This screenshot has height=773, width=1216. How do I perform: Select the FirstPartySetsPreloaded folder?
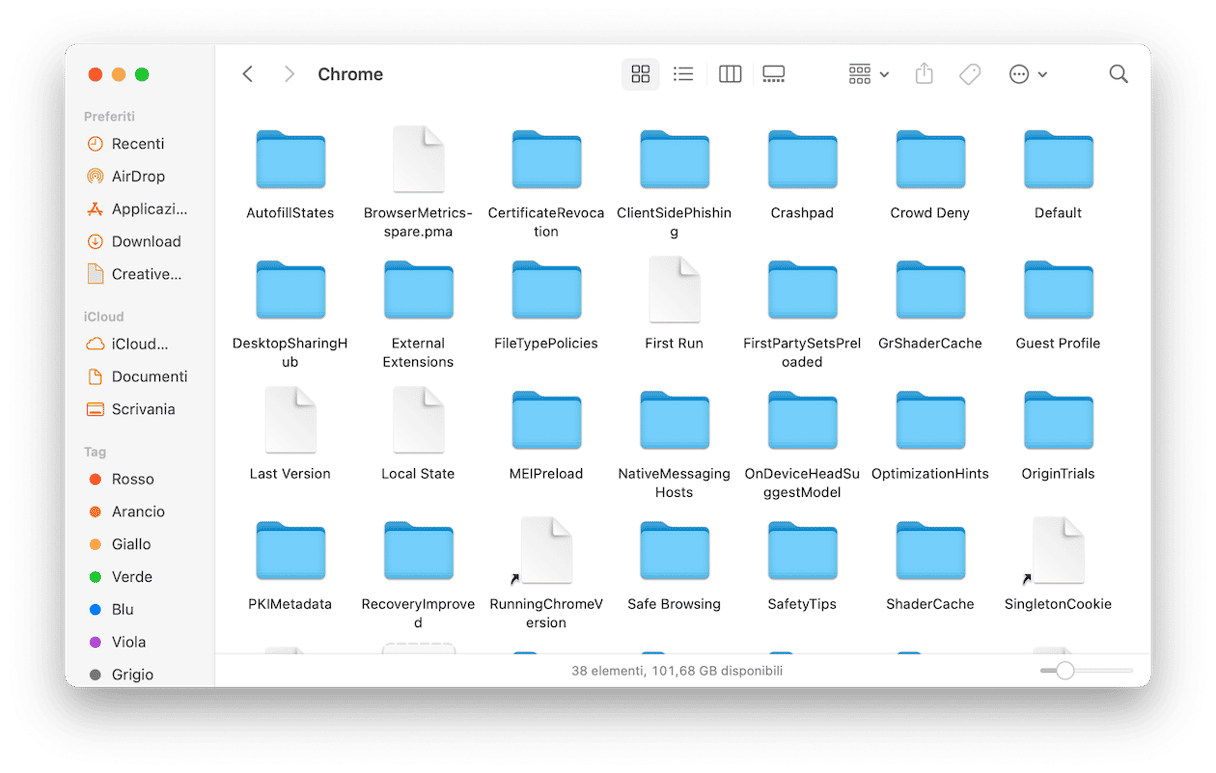(x=802, y=290)
